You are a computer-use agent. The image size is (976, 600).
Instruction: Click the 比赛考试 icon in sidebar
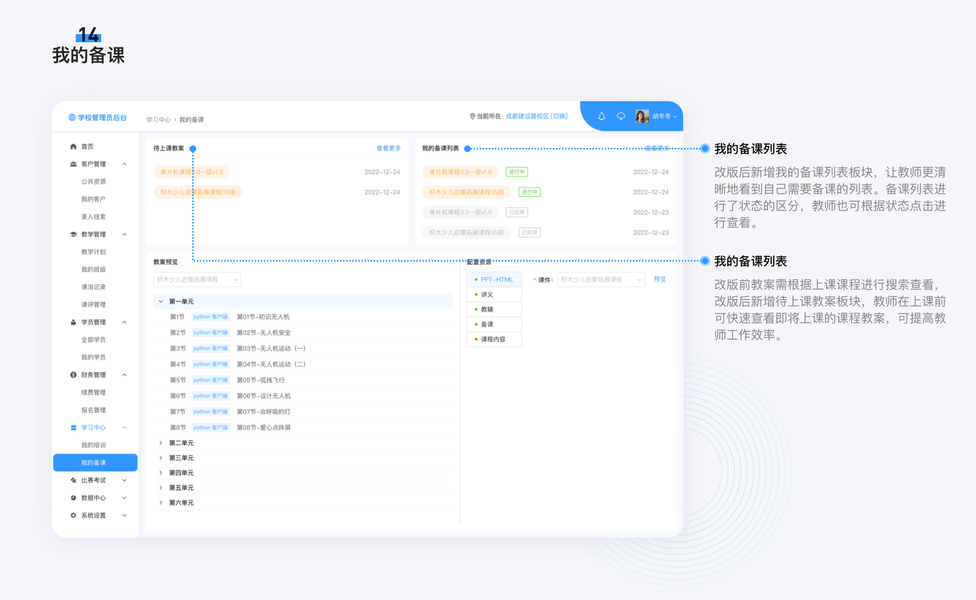[x=73, y=480]
